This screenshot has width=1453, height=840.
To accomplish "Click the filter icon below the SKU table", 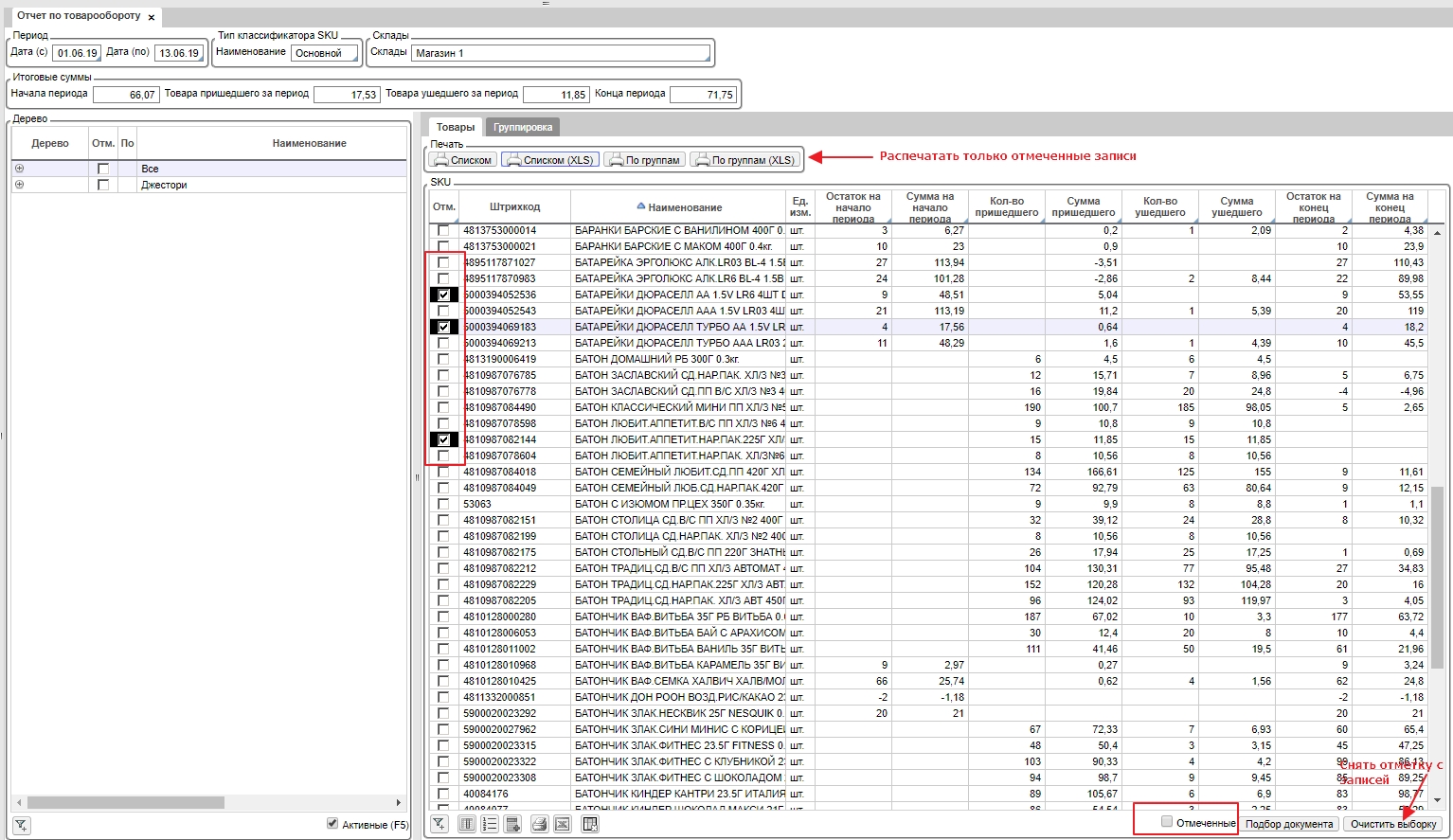I will pos(439,824).
